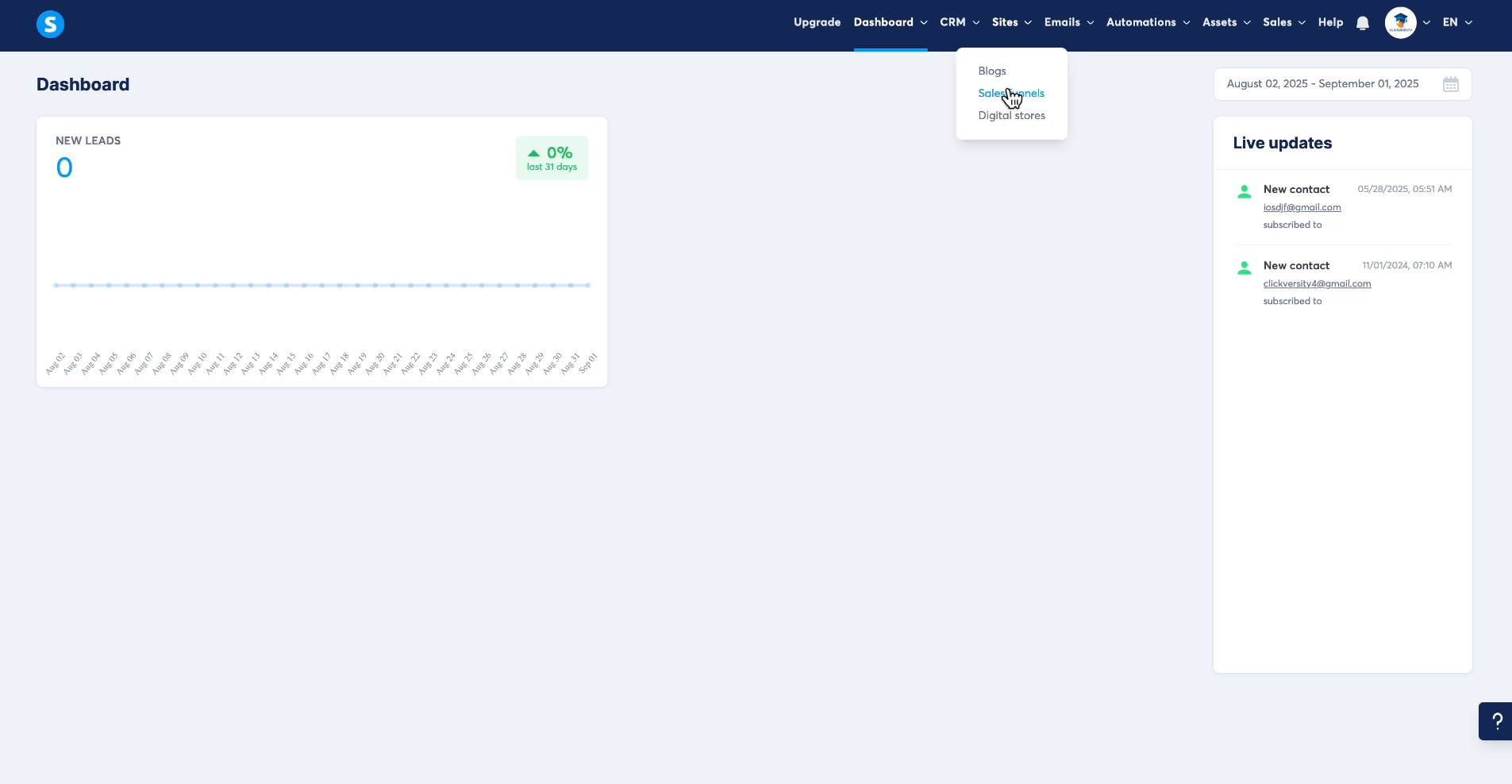1512x784 pixels.
Task: Expand the account chevron next to avatar
Action: (x=1426, y=23)
